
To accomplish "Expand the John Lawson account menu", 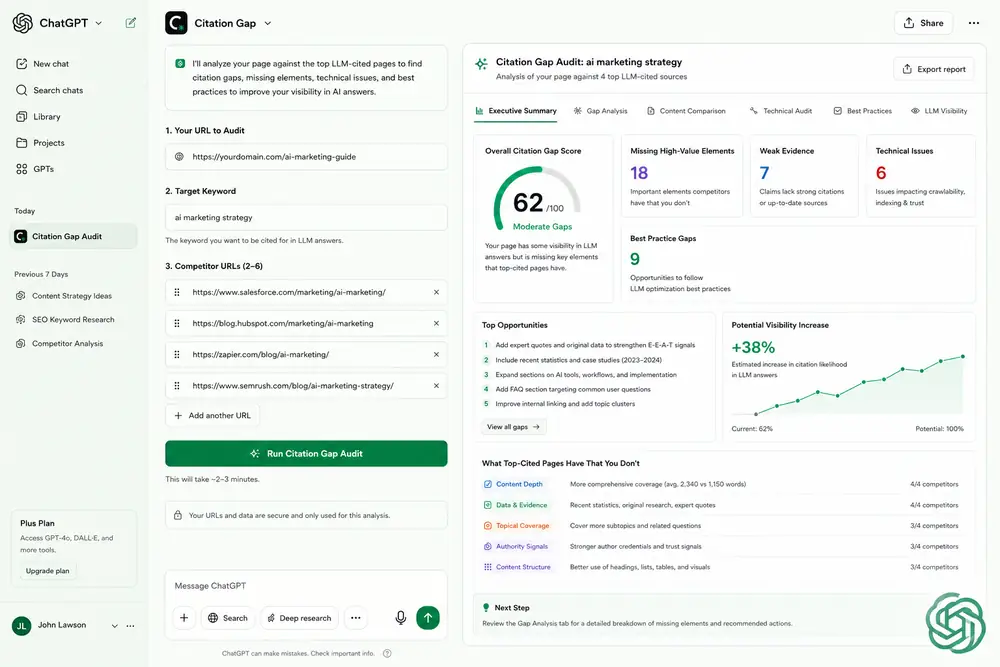I will [115, 626].
